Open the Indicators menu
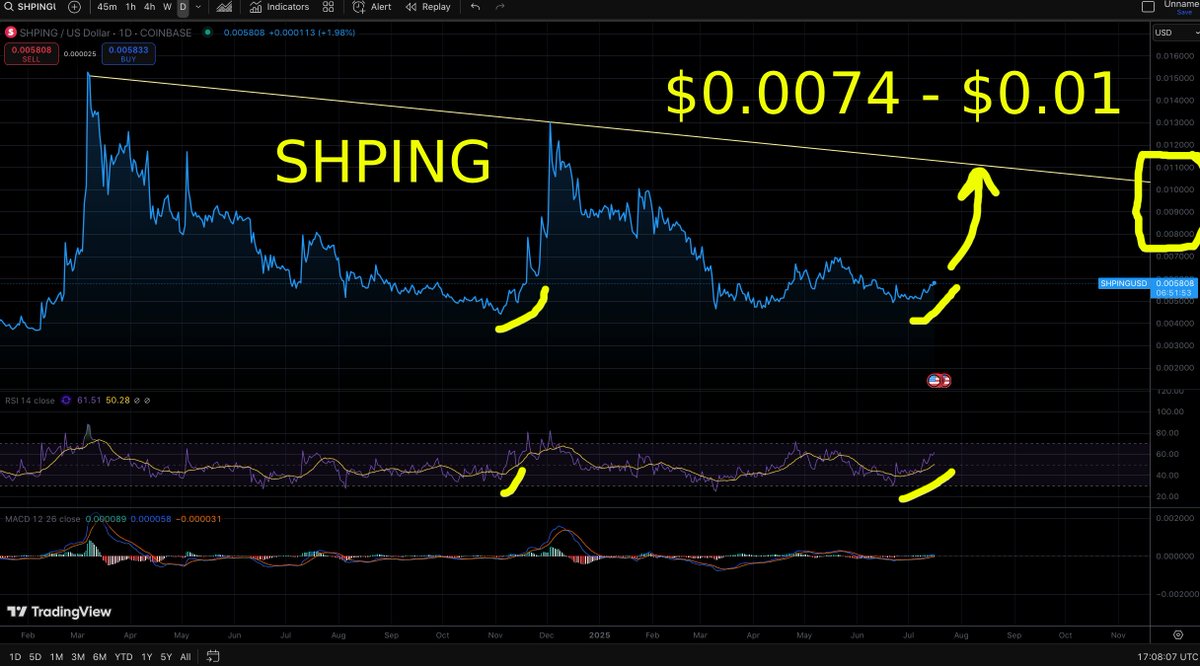 [x=280, y=7]
